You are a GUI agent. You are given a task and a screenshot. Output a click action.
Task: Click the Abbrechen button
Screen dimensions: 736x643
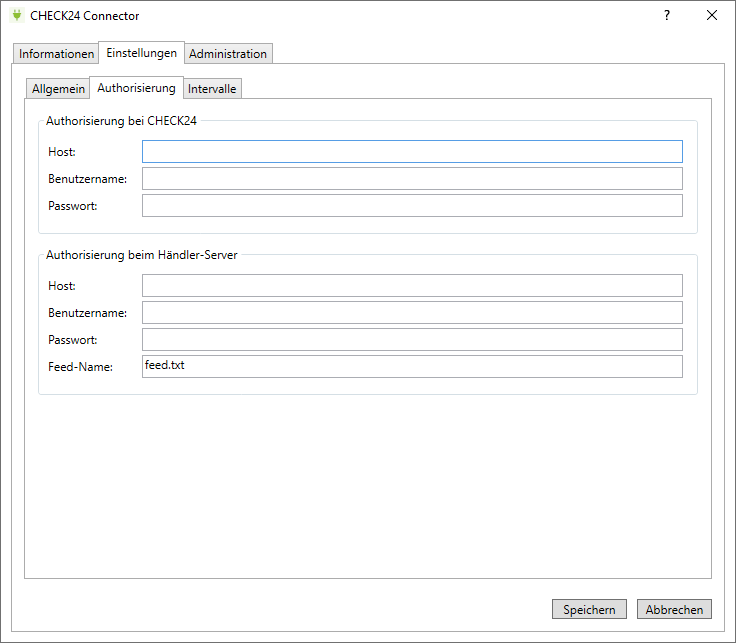674,610
